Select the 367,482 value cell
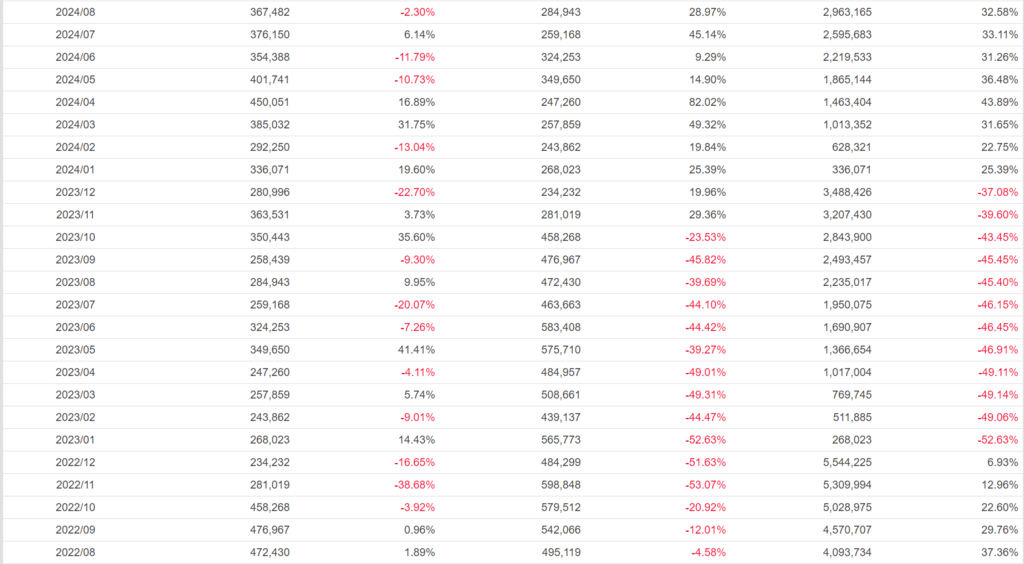The height and width of the screenshot is (564, 1024). pyautogui.click(x=269, y=12)
